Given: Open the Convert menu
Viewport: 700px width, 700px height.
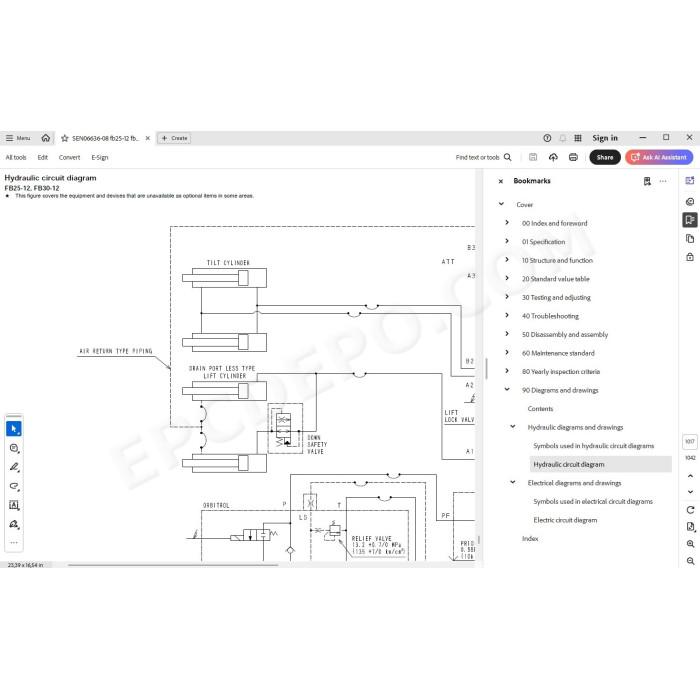Looking at the screenshot, I should click(69, 157).
